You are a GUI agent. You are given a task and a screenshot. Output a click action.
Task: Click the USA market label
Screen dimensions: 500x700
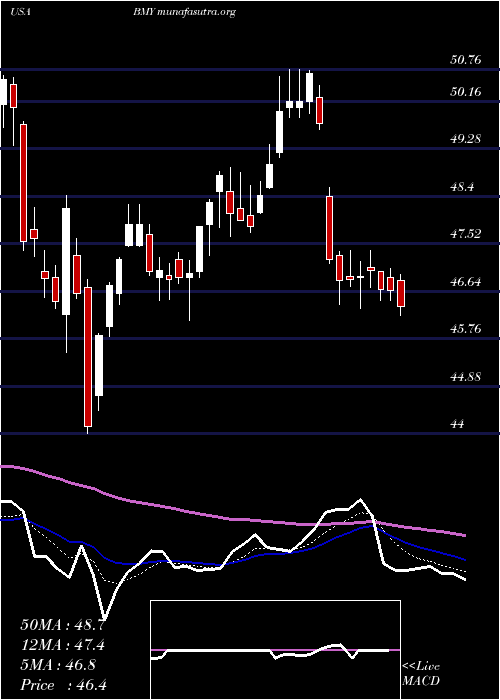point(20,12)
